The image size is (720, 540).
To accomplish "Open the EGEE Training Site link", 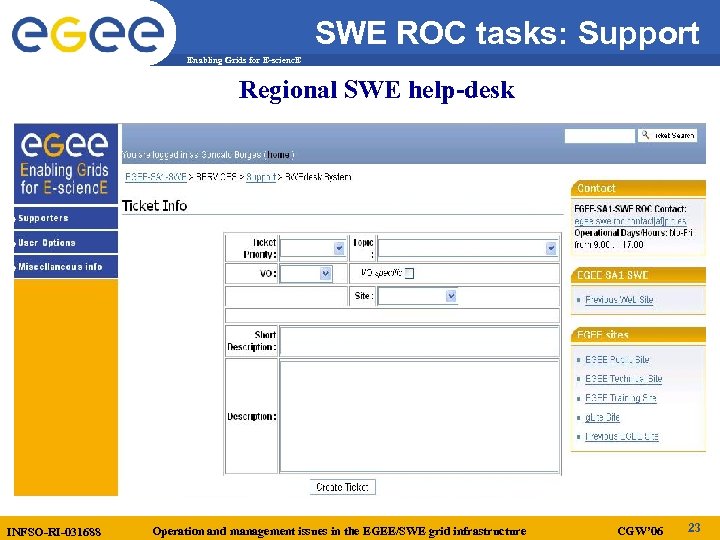I will click(x=621, y=398).
